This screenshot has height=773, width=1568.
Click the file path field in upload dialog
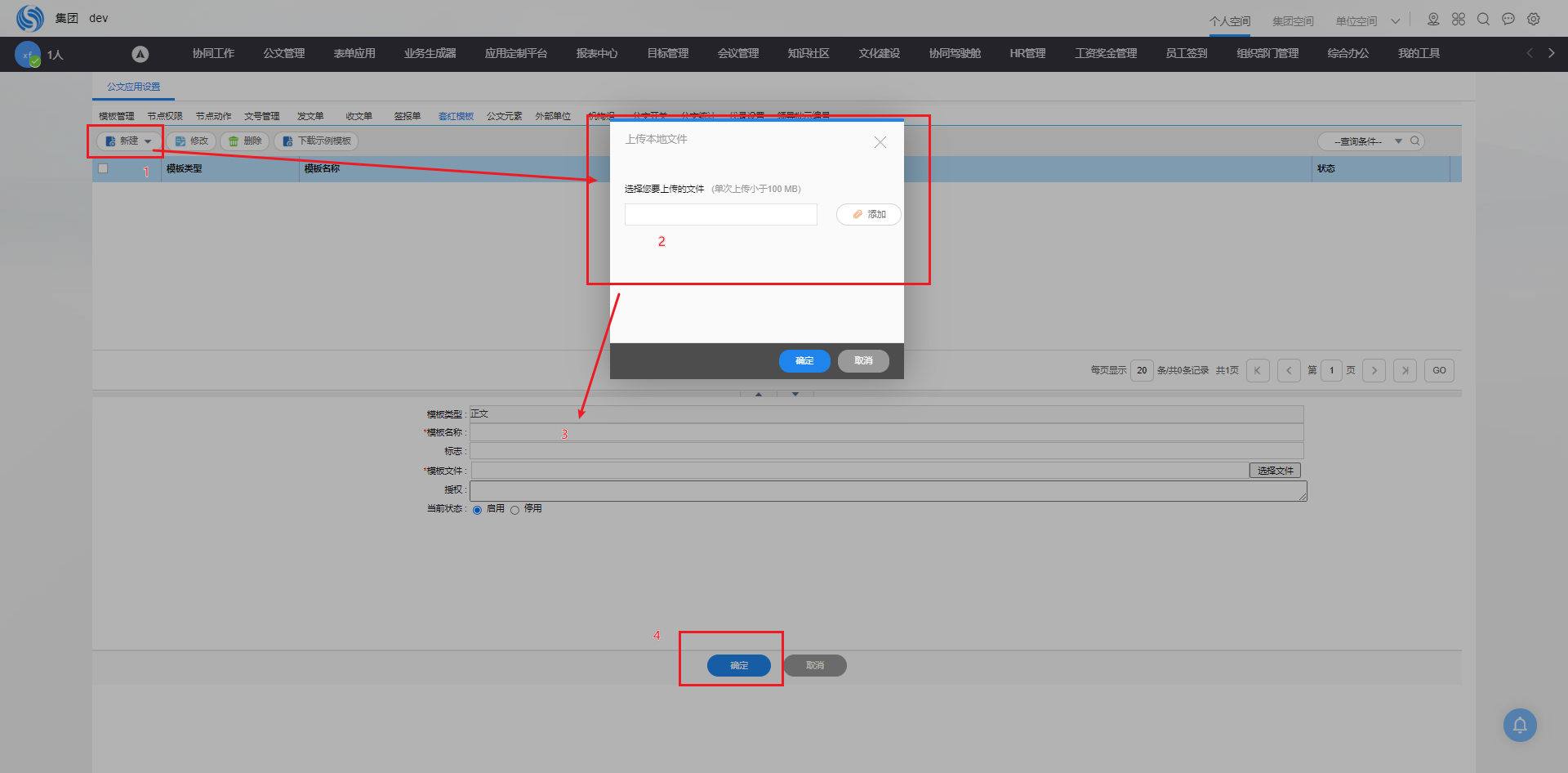[x=721, y=214]
